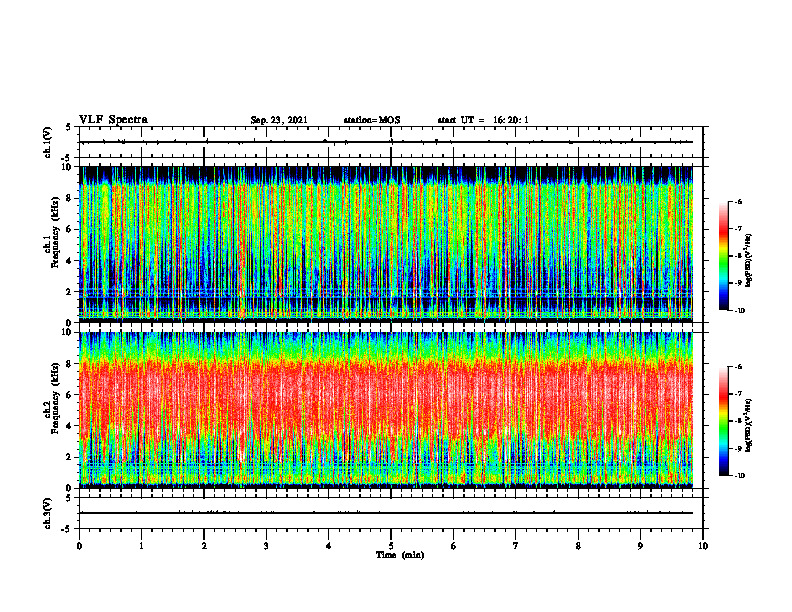The width and height of the screenshot is (792, 612).
Task: Click the "-6" label on ch.1 color scale
Action: point(739,201)
